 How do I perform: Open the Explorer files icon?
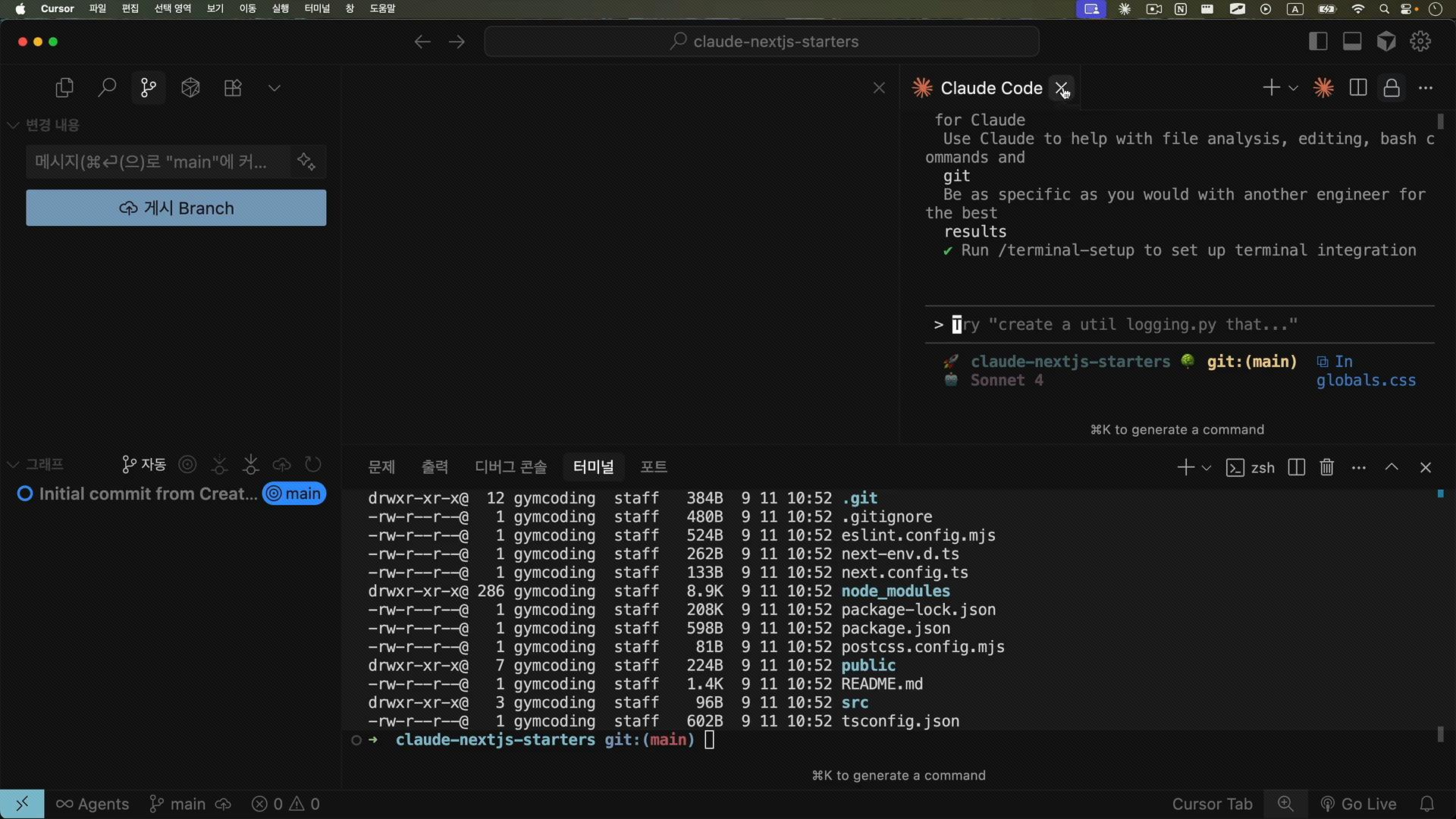64,88
